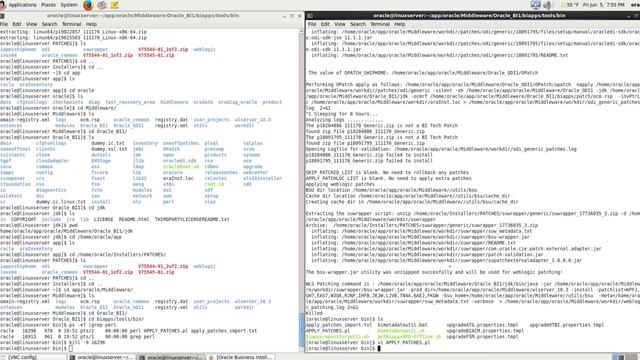Open View menu in left terminal
640x360 pixels.
point(31,24)
